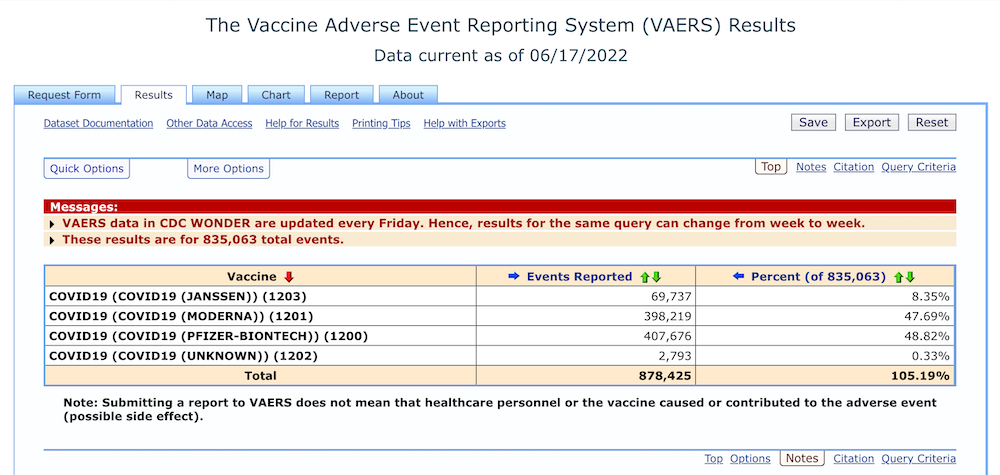
Task: Click the Save button
Action: coord(813,122)
